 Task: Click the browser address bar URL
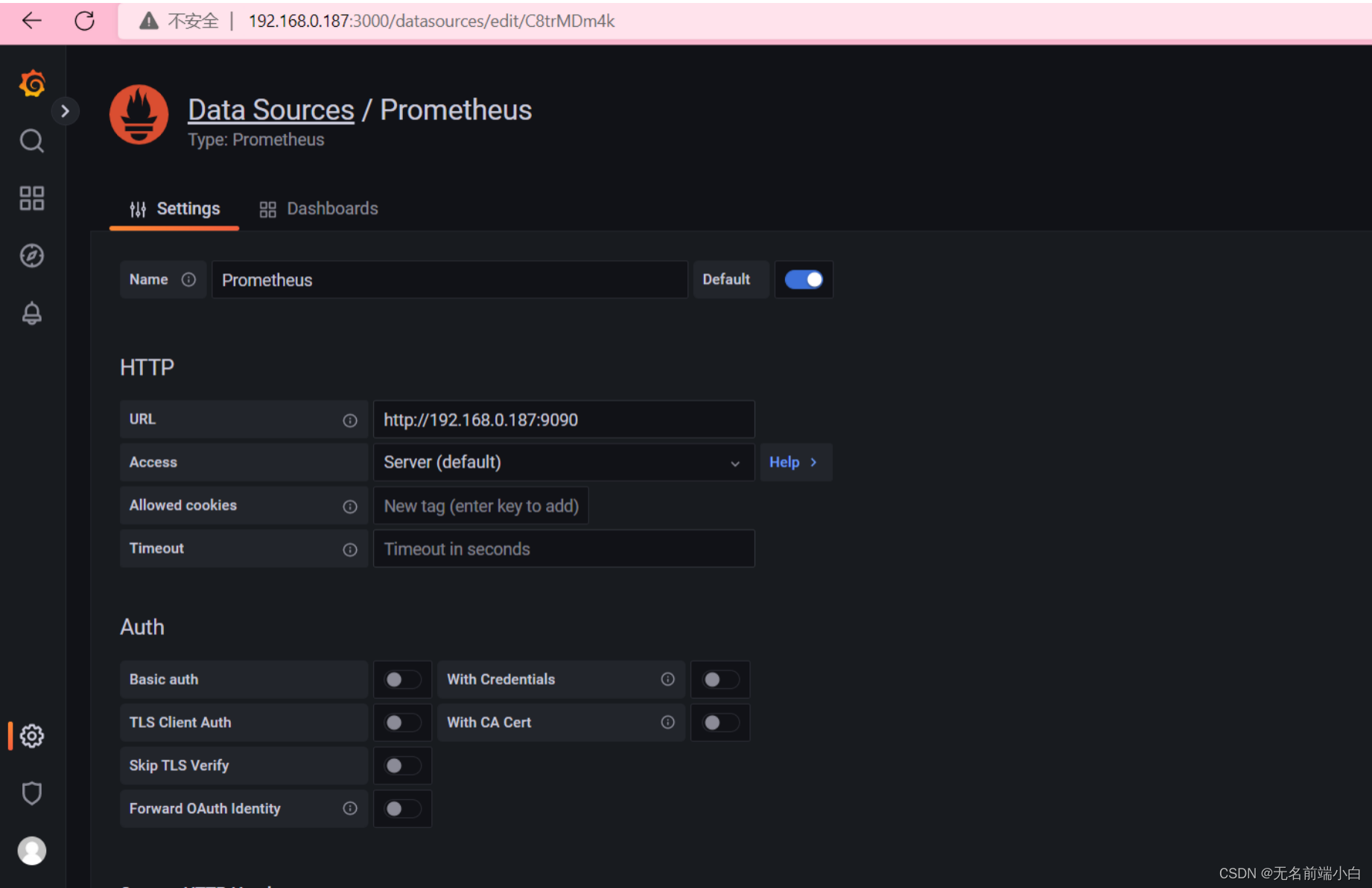[x=431, y=21]
